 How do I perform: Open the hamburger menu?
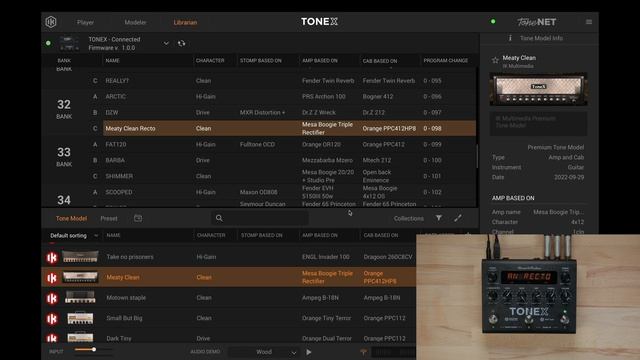click(589, 22)
